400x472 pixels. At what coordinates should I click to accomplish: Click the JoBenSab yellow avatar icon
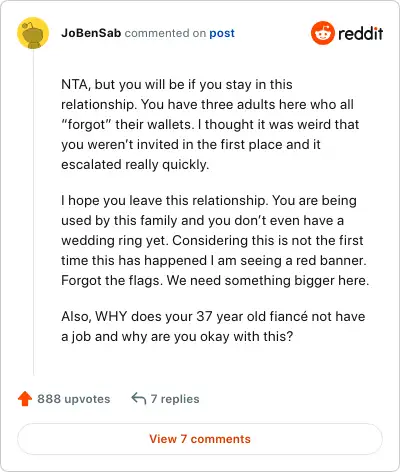coord(33,33)
